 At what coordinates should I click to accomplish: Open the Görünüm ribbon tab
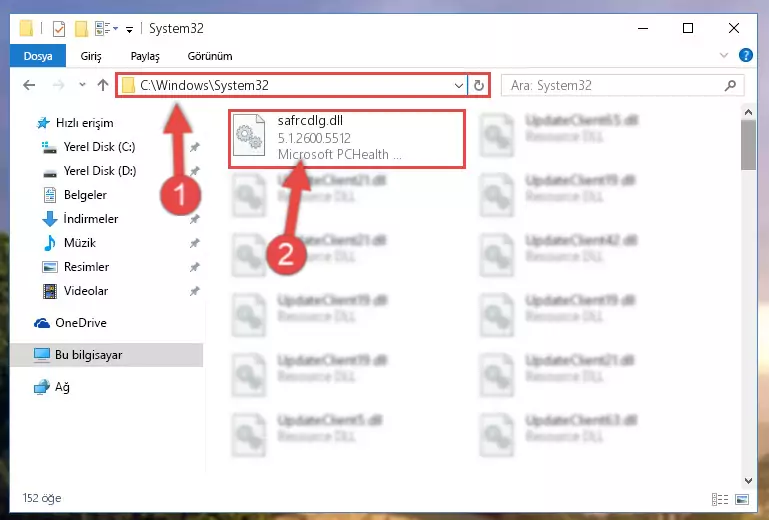pos(210,56)
